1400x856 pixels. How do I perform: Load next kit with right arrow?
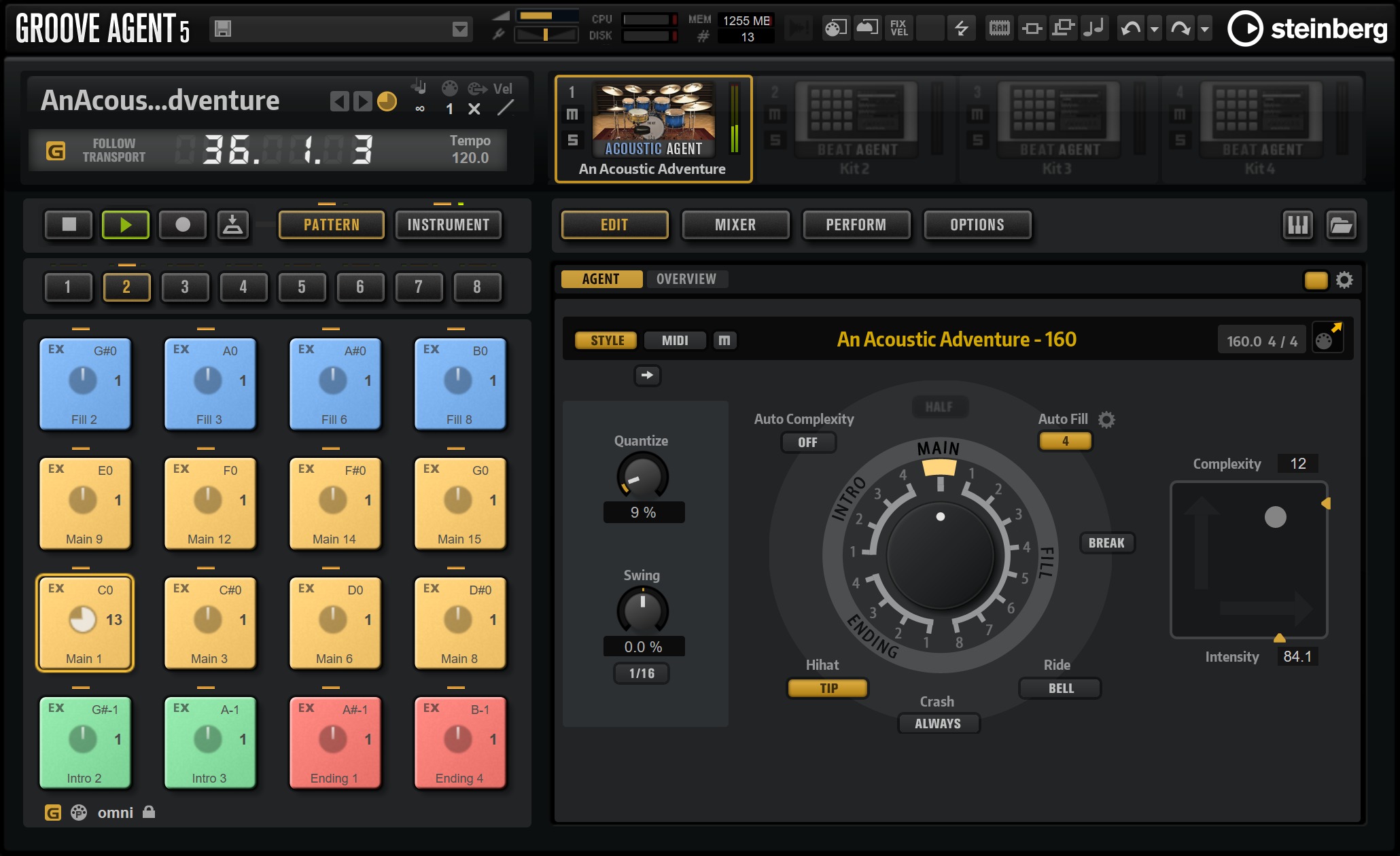[363, 102]
